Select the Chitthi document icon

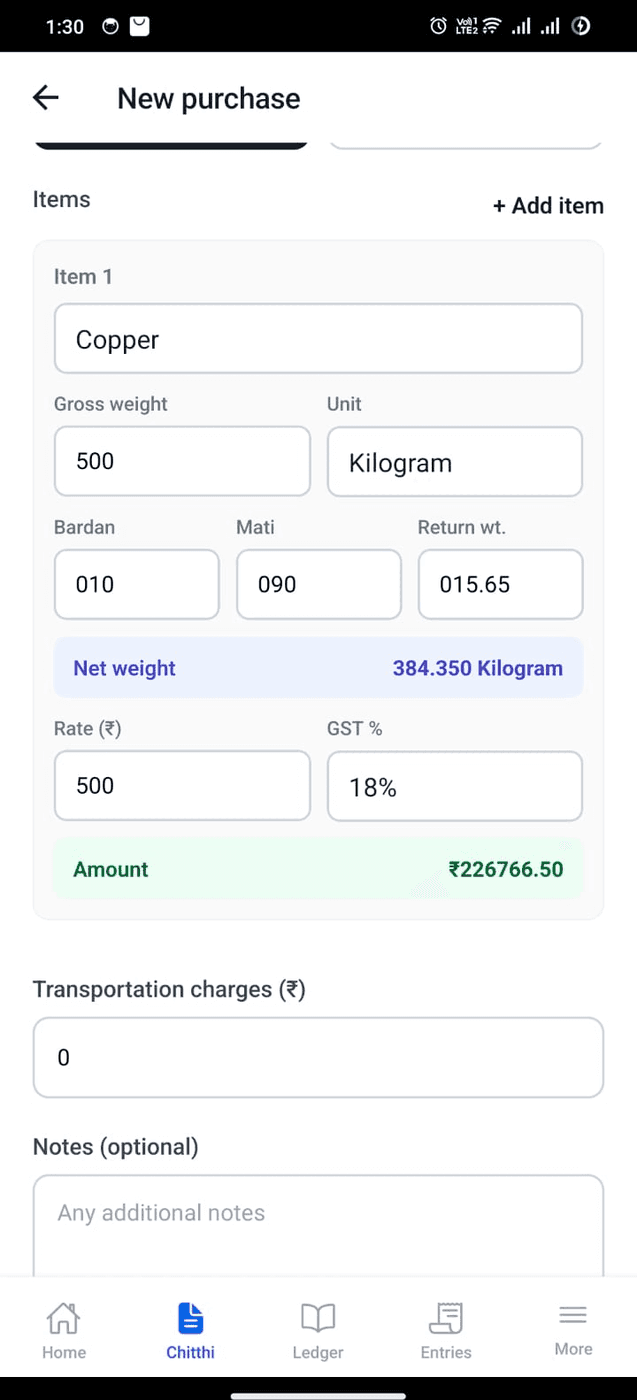pos(190,1317)
